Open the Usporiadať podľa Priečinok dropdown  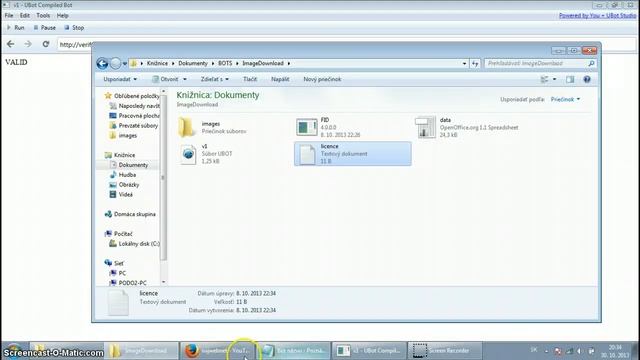pos(565,100)
